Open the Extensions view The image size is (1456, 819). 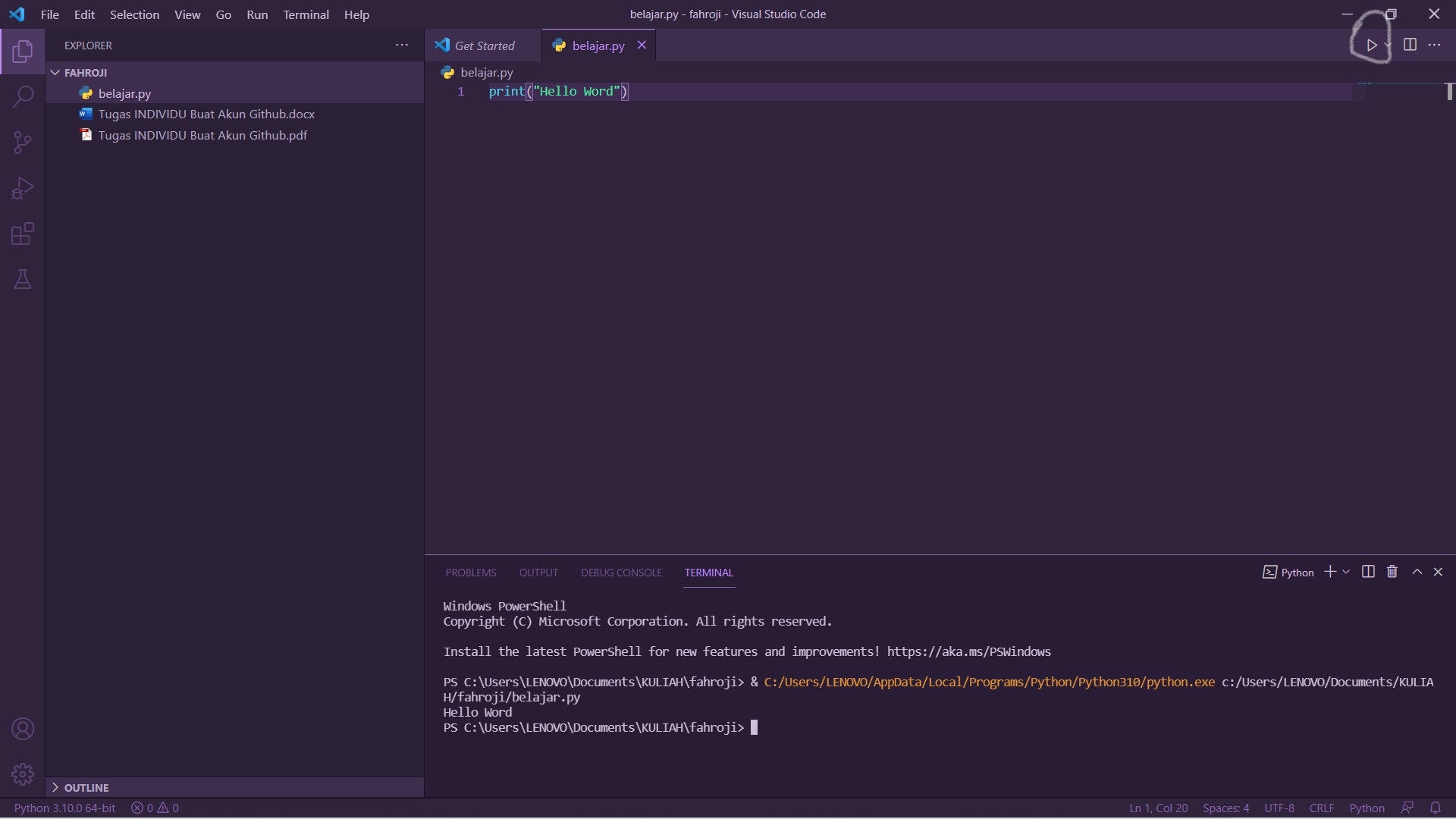[x=22, y=234]
